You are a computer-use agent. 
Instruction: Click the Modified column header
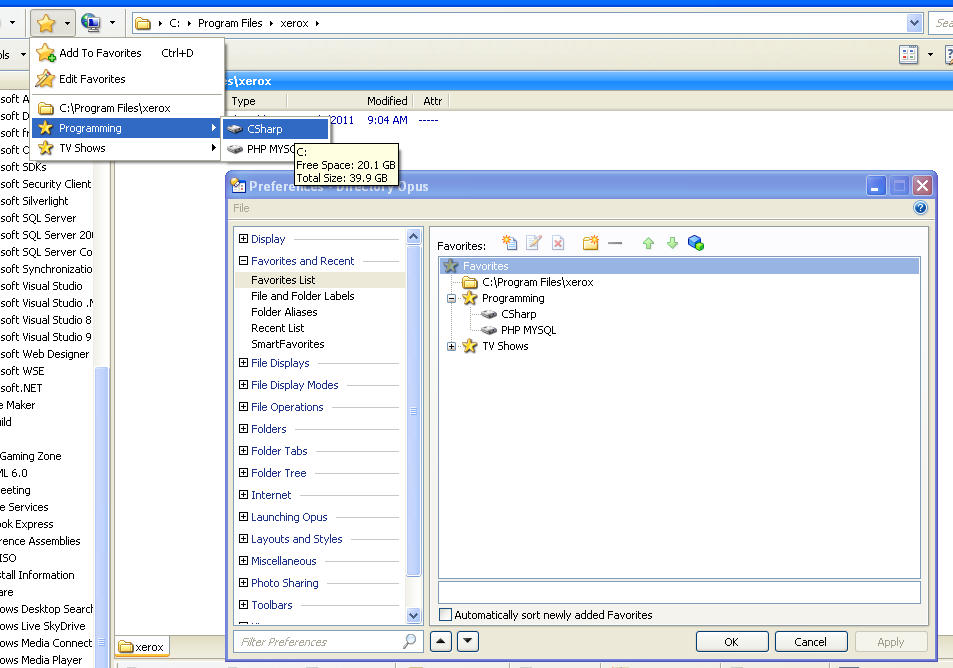387,101
